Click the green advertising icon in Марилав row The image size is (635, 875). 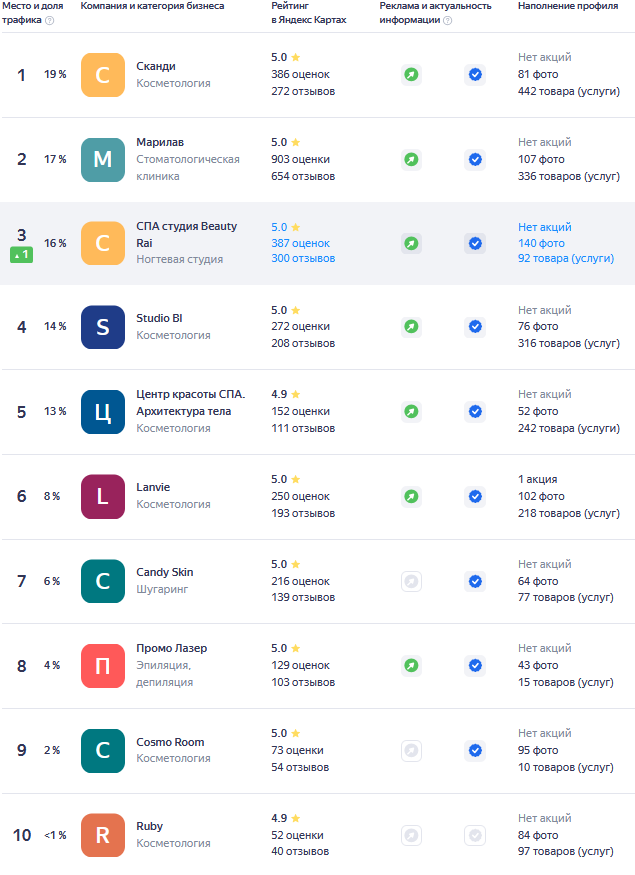coord(411,160)
